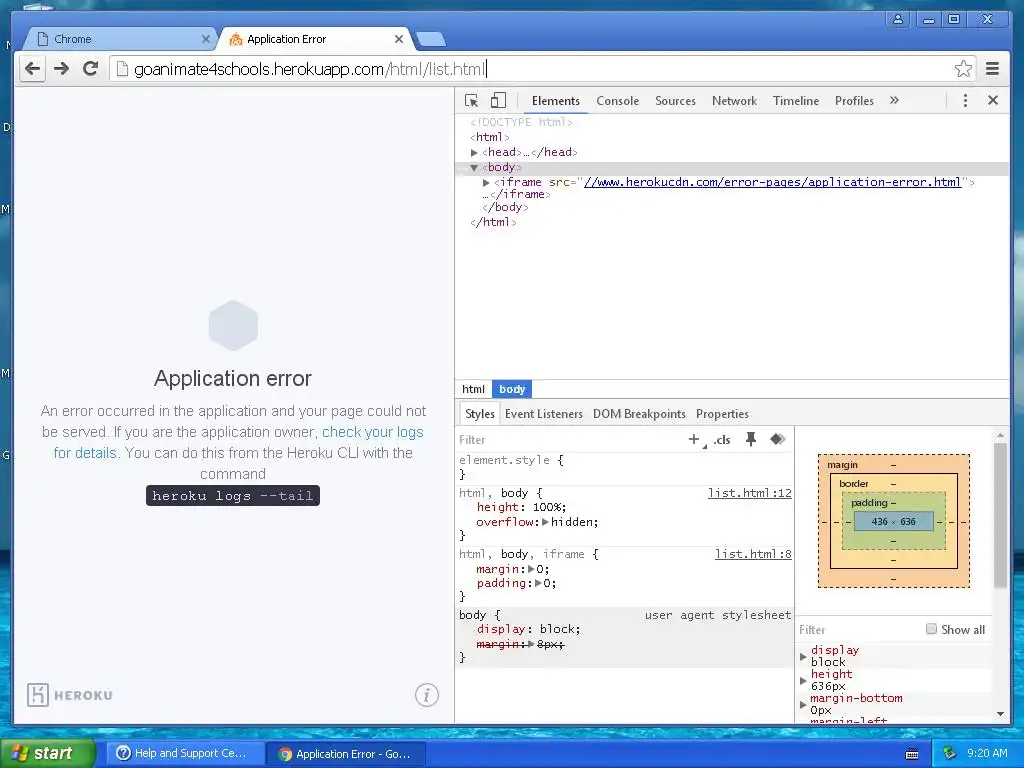The image size is (1024, 768).
Task: Switch to the Sources tab
Action: tap(675, 101)
